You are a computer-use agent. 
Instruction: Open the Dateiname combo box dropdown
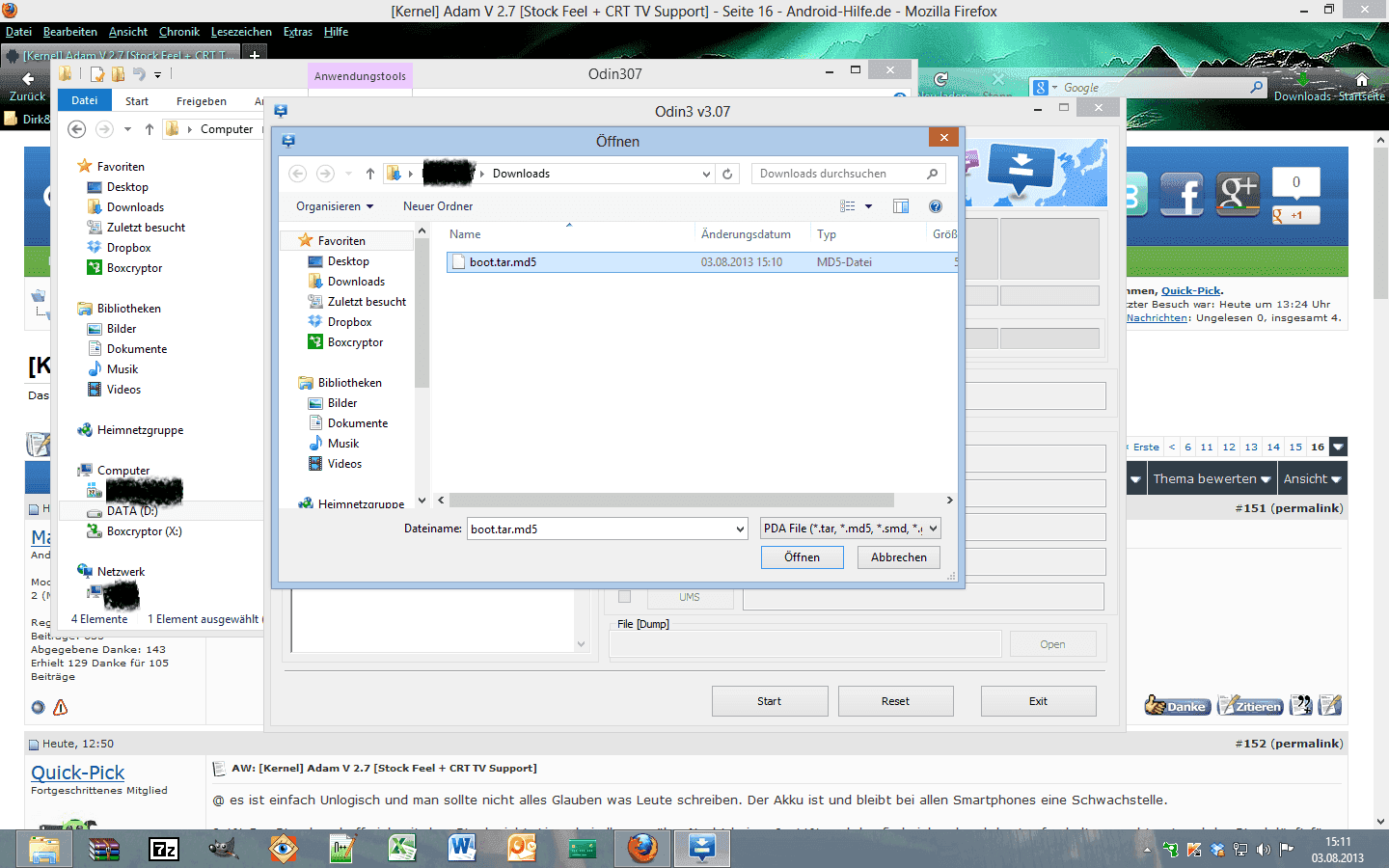740,529
